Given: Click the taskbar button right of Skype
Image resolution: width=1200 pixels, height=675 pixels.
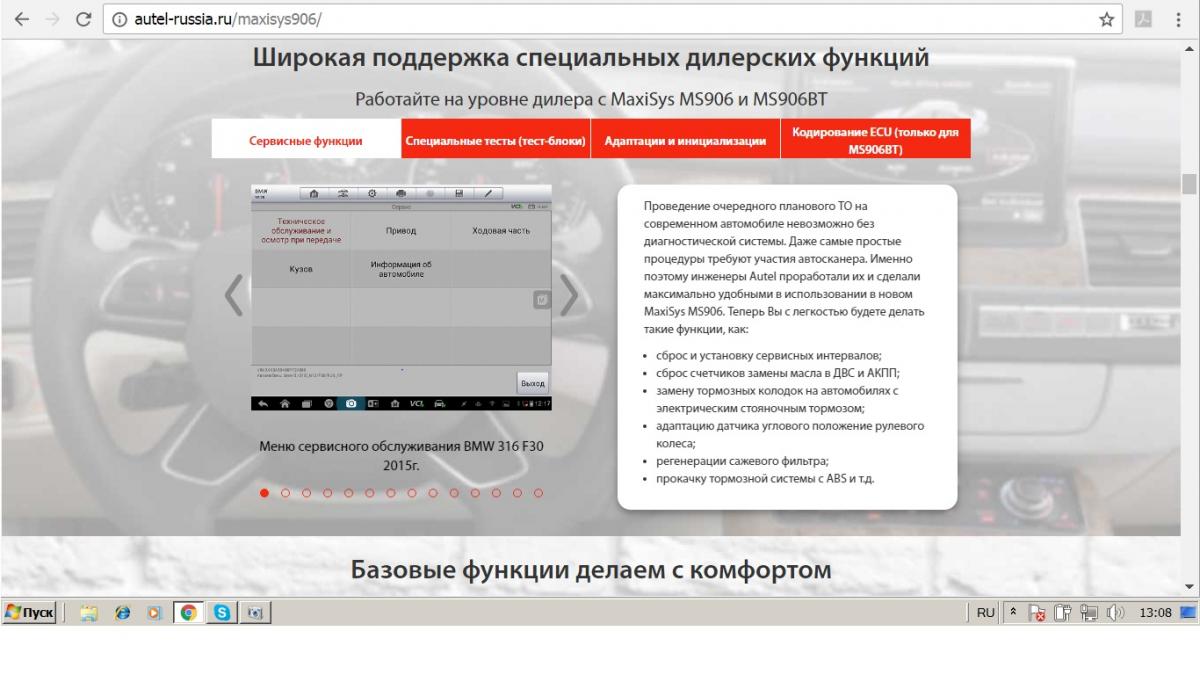Looking at the screenshot, I should click(x=254, y=612).
